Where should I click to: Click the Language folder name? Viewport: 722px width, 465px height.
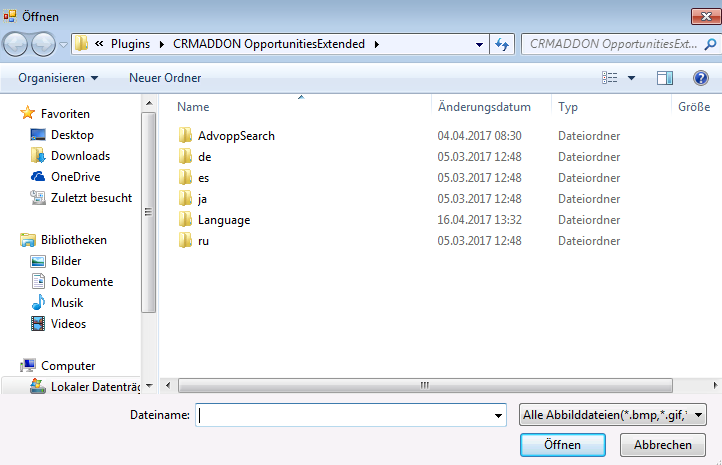tap(224, 220)
